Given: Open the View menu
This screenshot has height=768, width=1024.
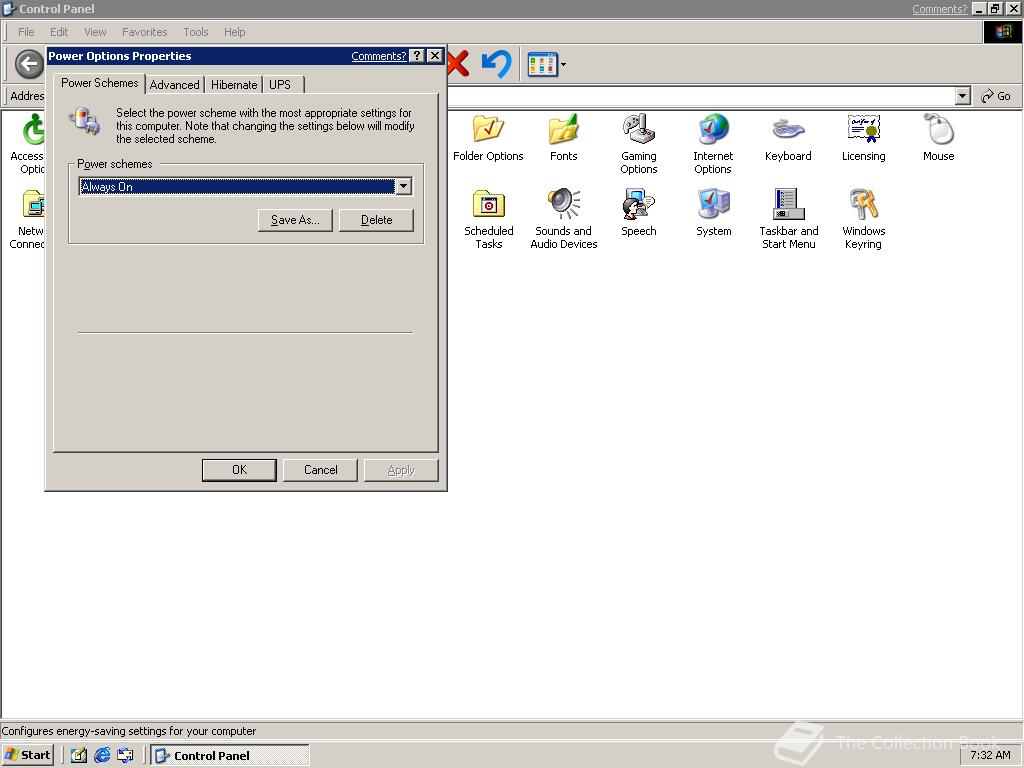Looking at the screenshot, I should click(x=95, y=32).
